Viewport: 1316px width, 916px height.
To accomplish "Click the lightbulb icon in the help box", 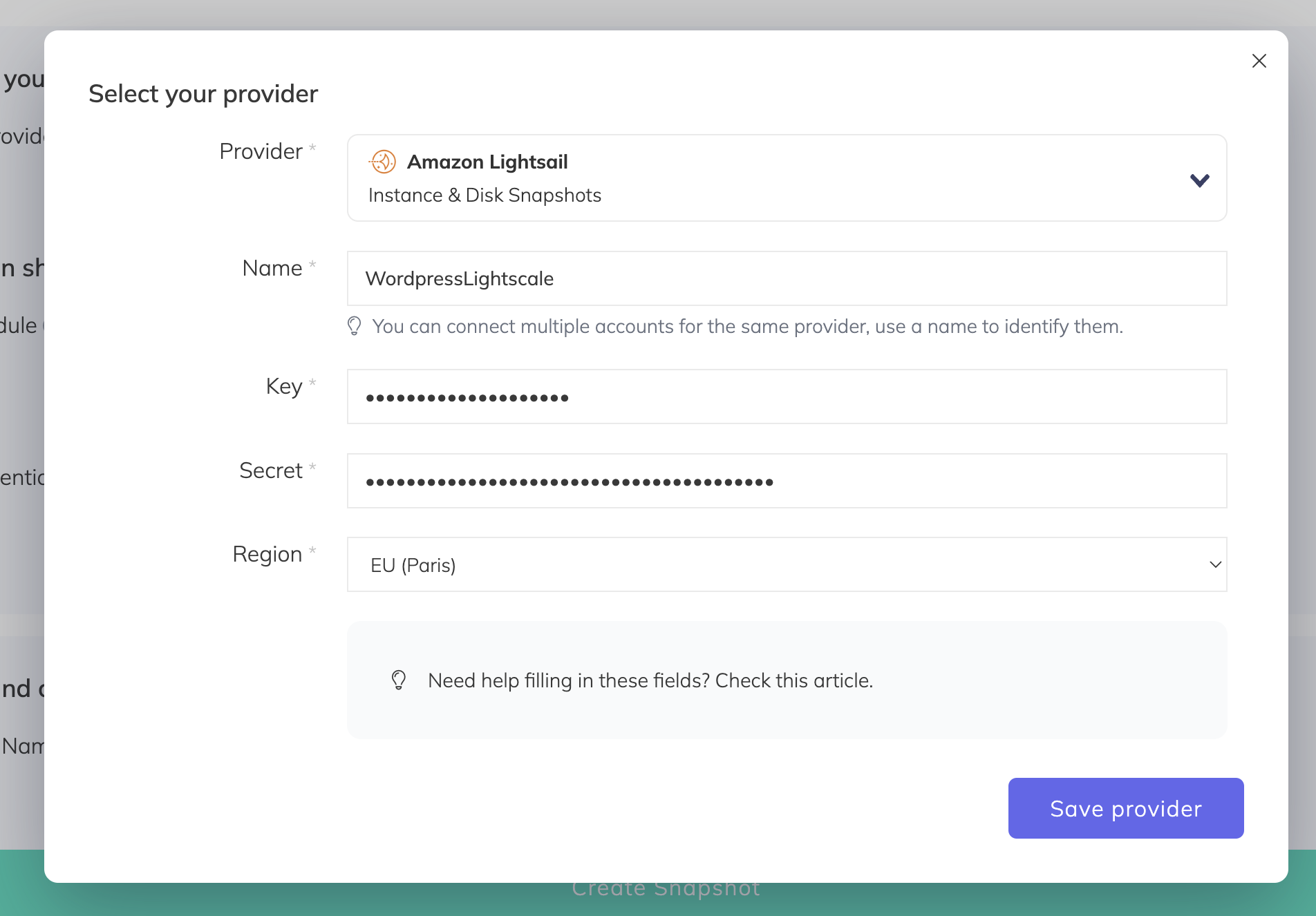I will click(397, 680).
